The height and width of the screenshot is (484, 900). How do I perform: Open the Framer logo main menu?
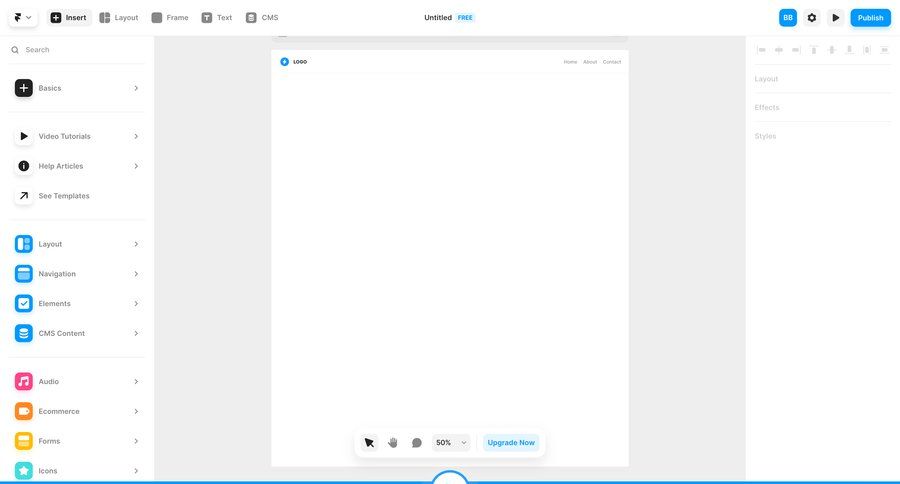pyautogui.click(x=23, y=18)
